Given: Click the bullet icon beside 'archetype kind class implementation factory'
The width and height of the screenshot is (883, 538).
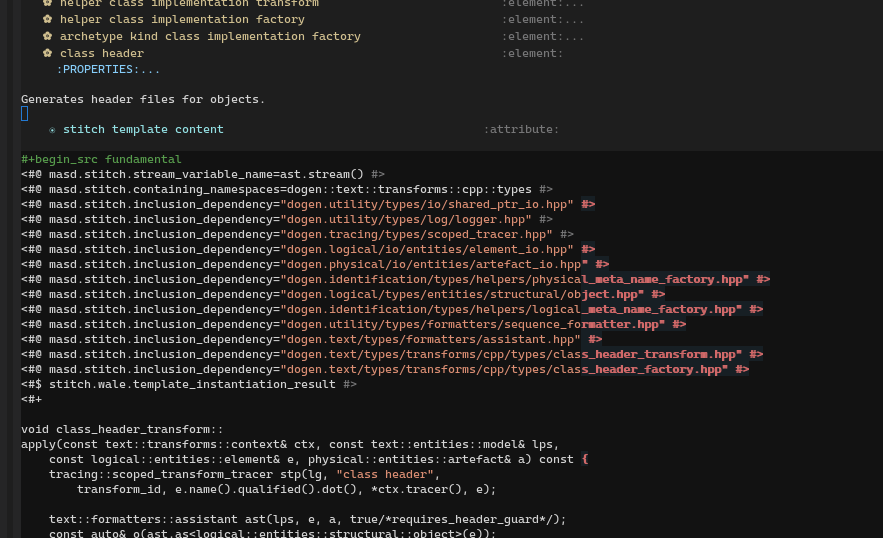Looking at the screenshot, I should tap(47, 36).
